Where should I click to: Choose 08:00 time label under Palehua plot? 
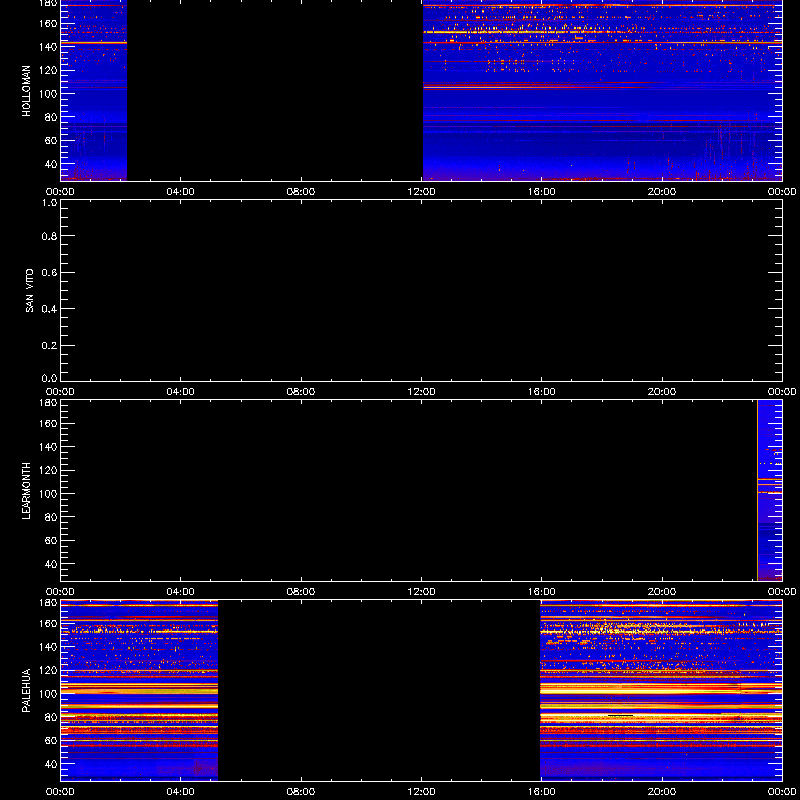[x=301, y=792]
